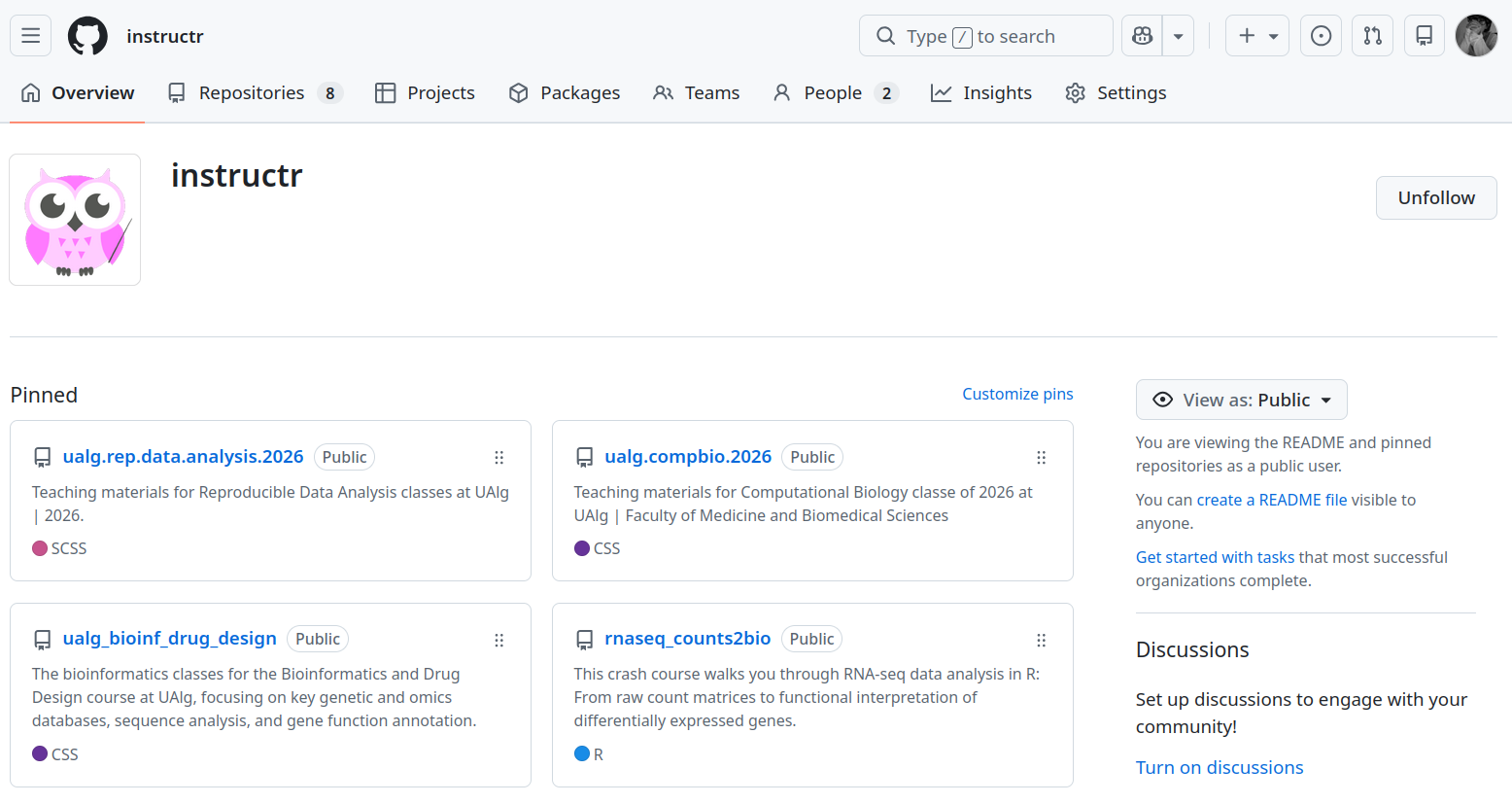1512x804 pixels.
Task: Click drag handle on rnaseq_counts2bio pin
Action: [x=1041, y=641]
